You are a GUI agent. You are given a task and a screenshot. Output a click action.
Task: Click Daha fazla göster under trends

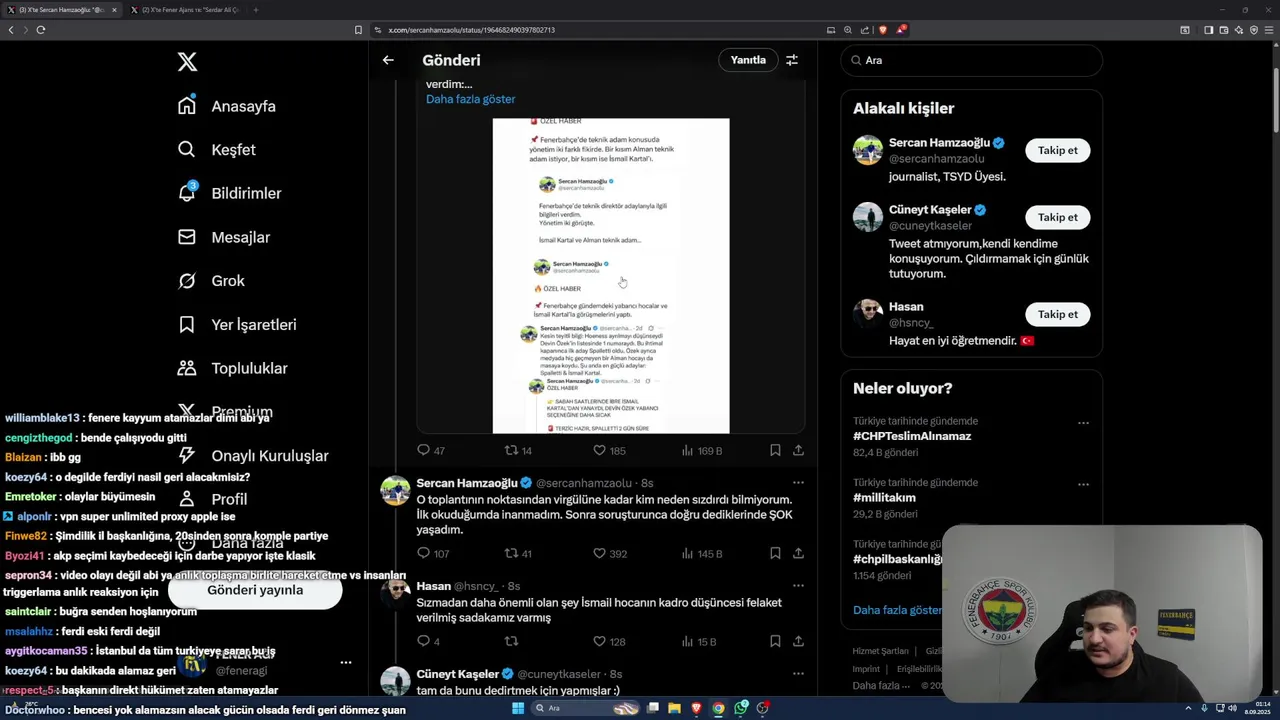pyautogui.click(x=897, y=610)
